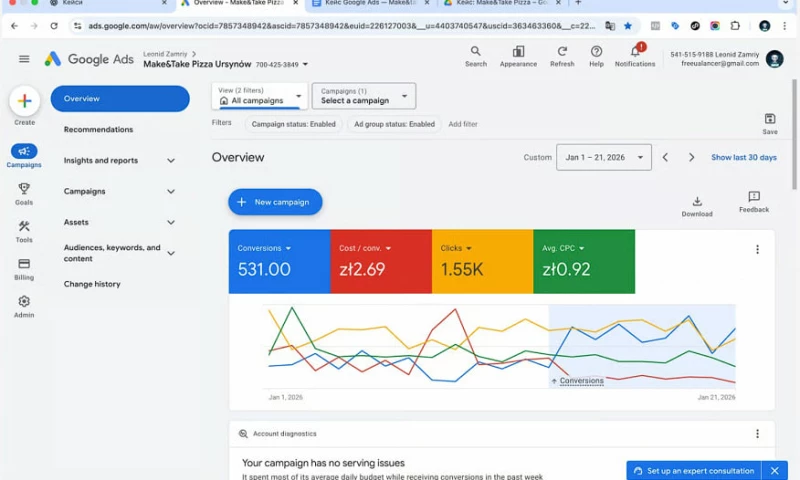Download the overview report
The width and height of the screenshot is (800, 480).
point(697,202)
